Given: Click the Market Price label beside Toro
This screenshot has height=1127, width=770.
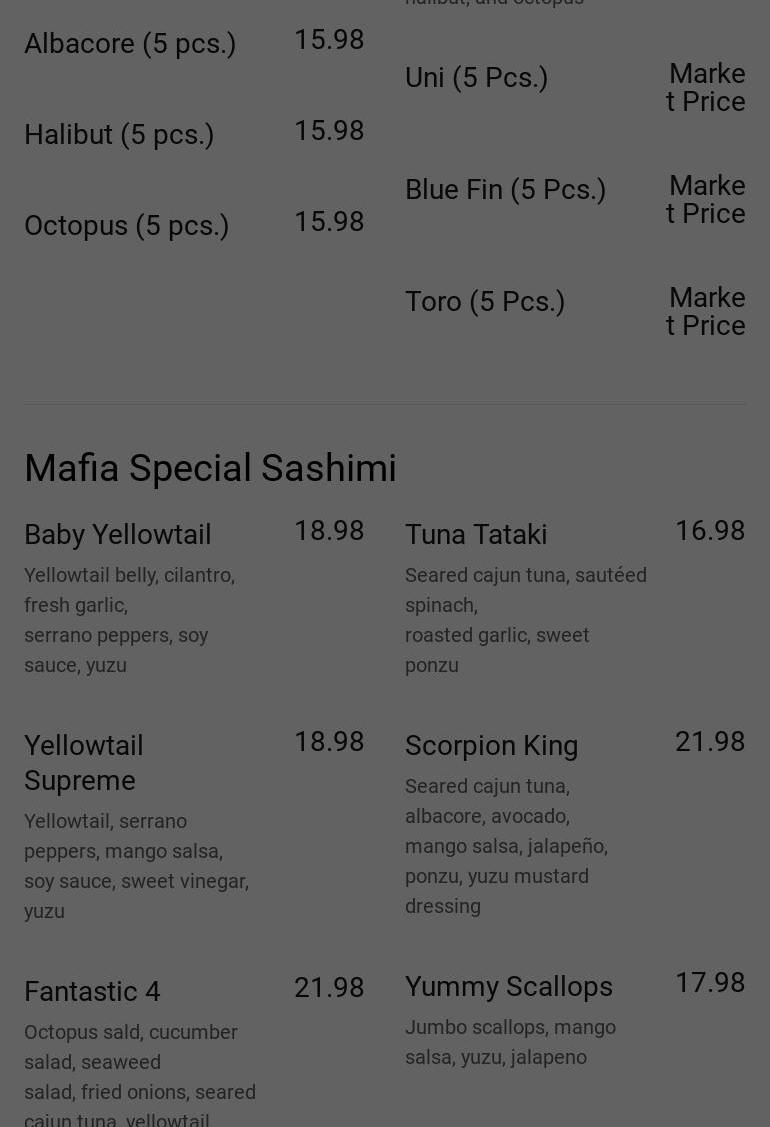Looking at the screenshot, I should pos(706,312).
